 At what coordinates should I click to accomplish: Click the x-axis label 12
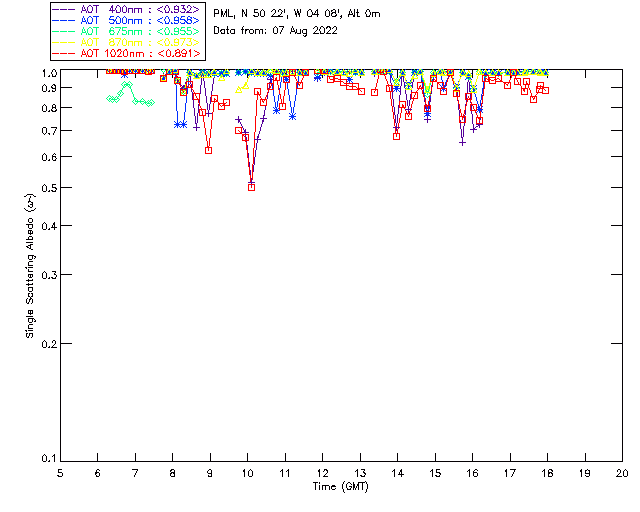[322, 473]
